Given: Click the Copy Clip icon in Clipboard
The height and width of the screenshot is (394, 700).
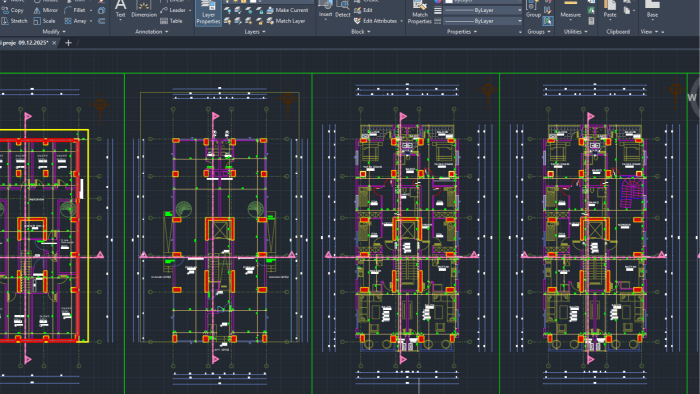Looking at the screenshot, I should click(x=627, y=11).
